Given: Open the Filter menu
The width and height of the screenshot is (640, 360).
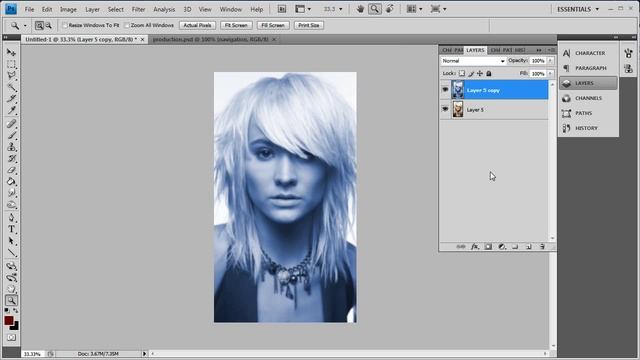Looking at the screenshot, I should click(138, 9).
